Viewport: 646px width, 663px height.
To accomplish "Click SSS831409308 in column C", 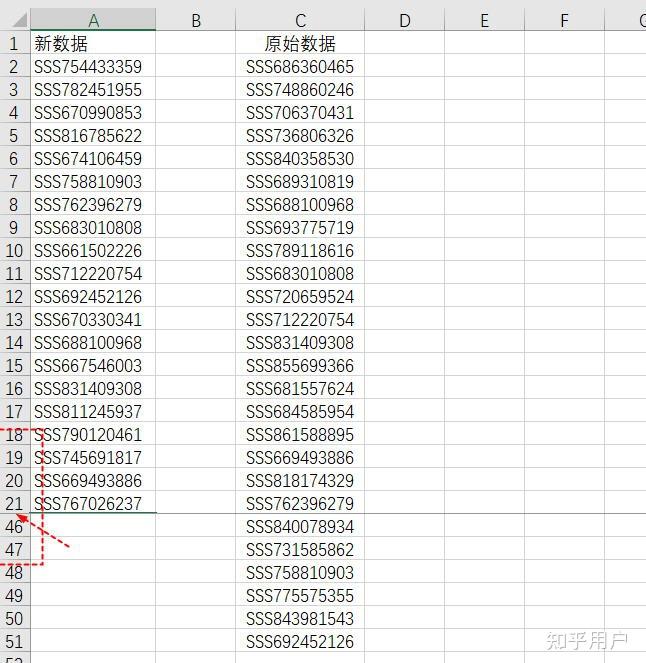I will point(300,342).
